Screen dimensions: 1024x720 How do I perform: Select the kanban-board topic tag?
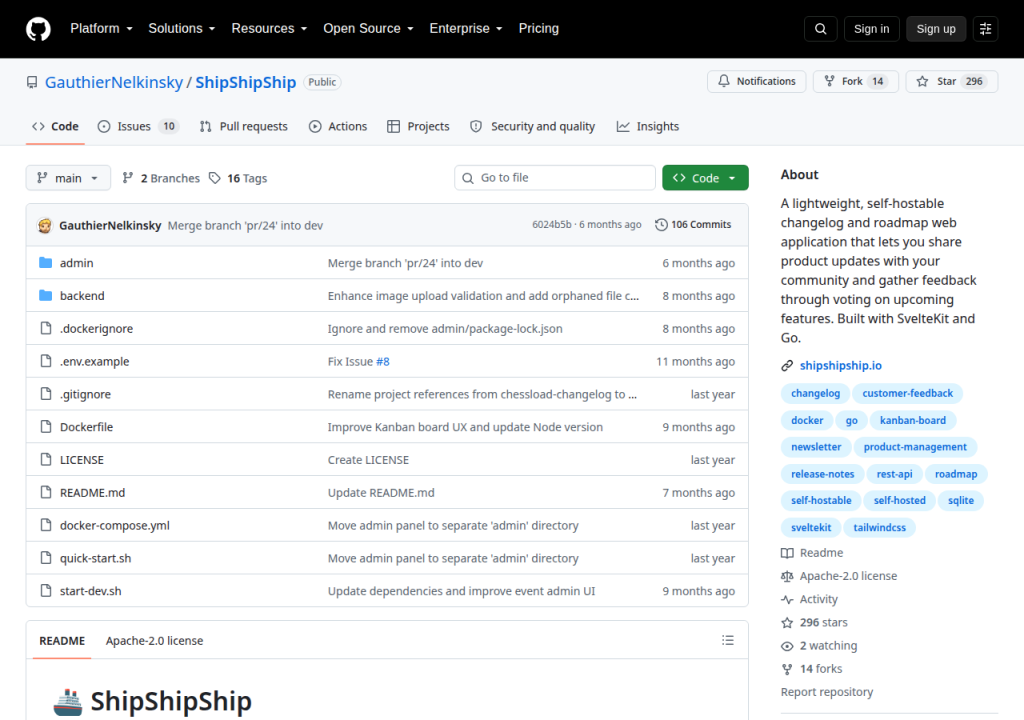point(912,420)
